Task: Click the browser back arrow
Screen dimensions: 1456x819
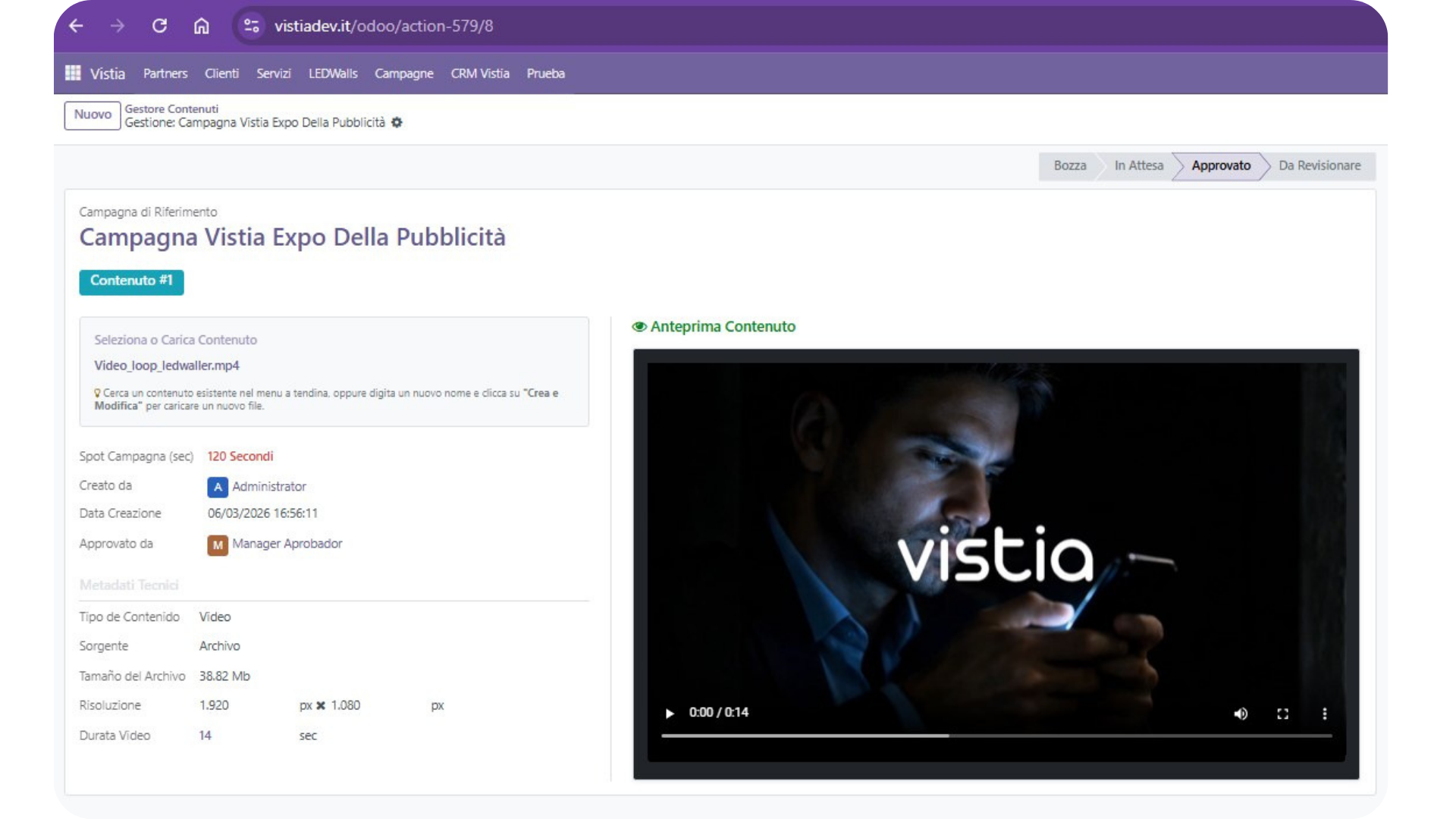Action: (76, 26)
